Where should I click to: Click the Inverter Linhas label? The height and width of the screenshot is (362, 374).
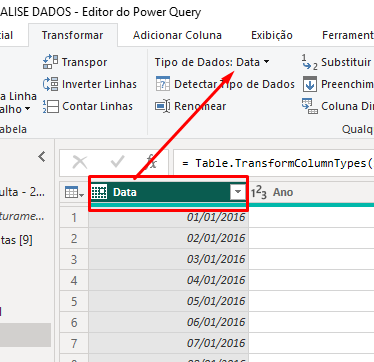click(99, 84)
